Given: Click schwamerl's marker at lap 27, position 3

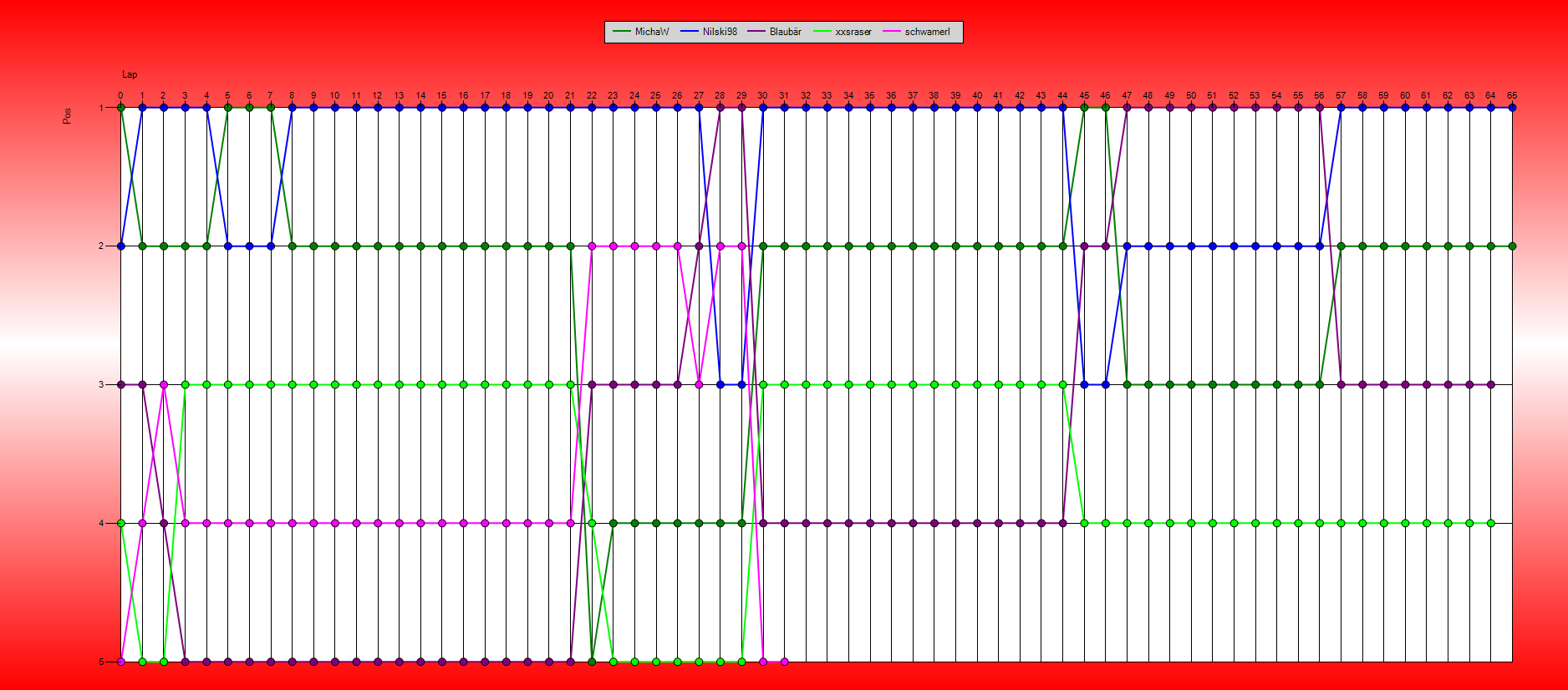Looking at the screenshot, I should pos(699,385).
